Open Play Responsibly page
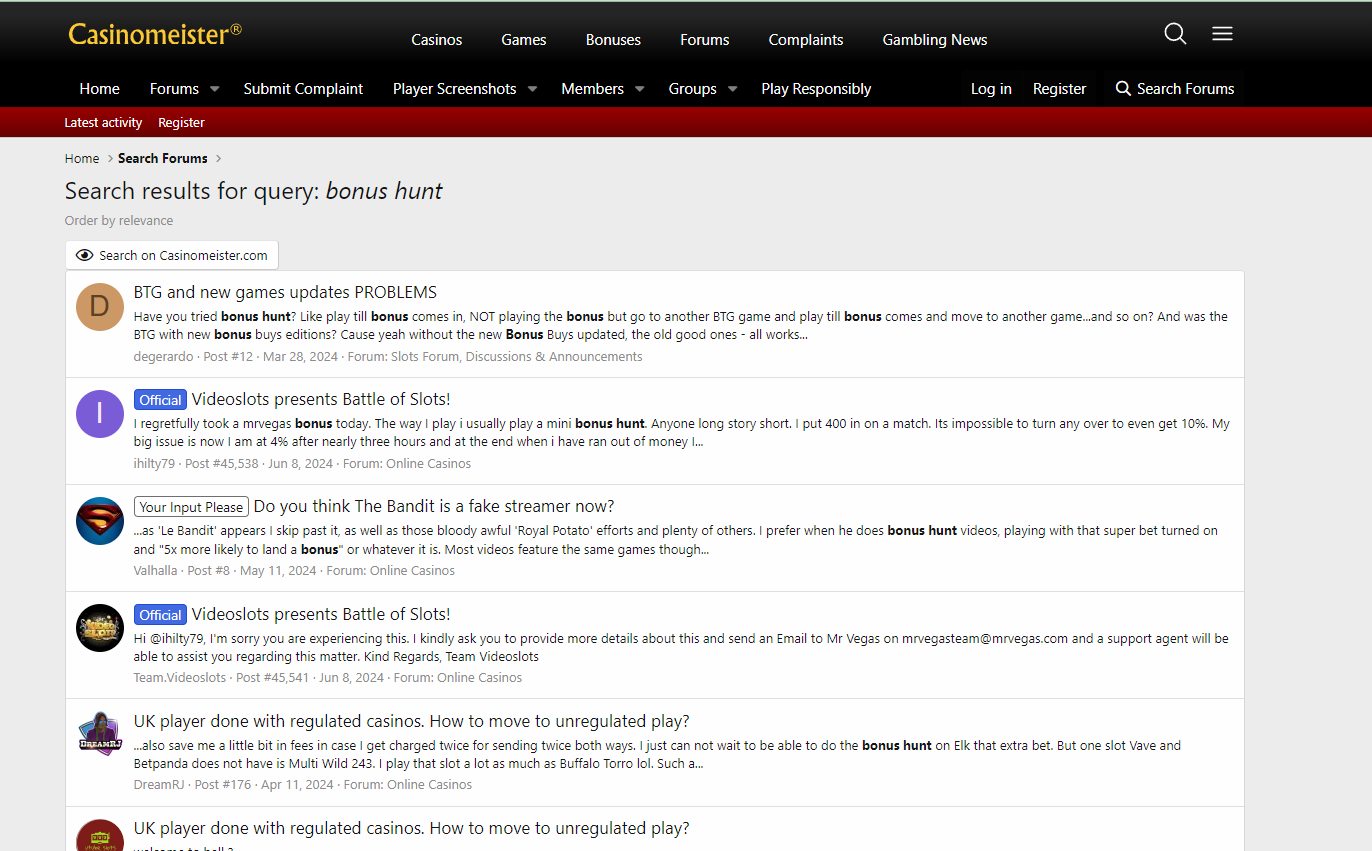 (x=816, y=89)
